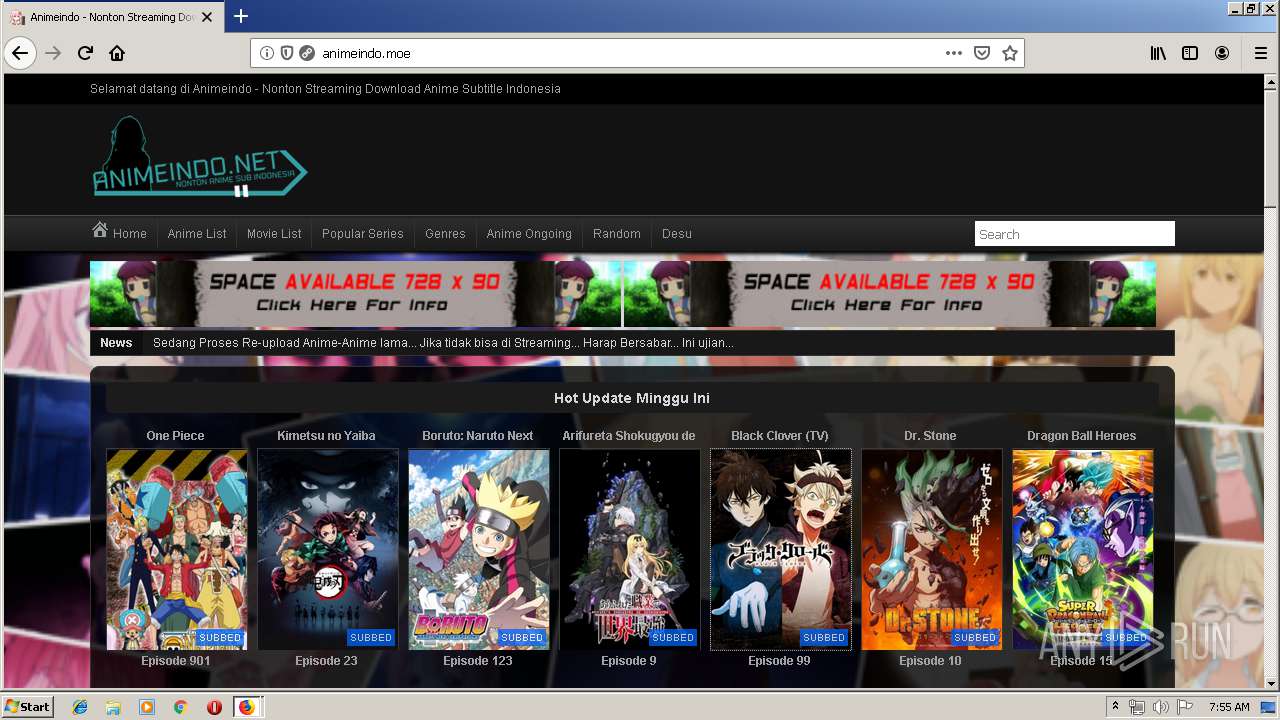The height and width of the screenshot is (720, 1280).
Task: Click Dragon Ball Heroes poster thumbnail
Action: pos(1082,549)
